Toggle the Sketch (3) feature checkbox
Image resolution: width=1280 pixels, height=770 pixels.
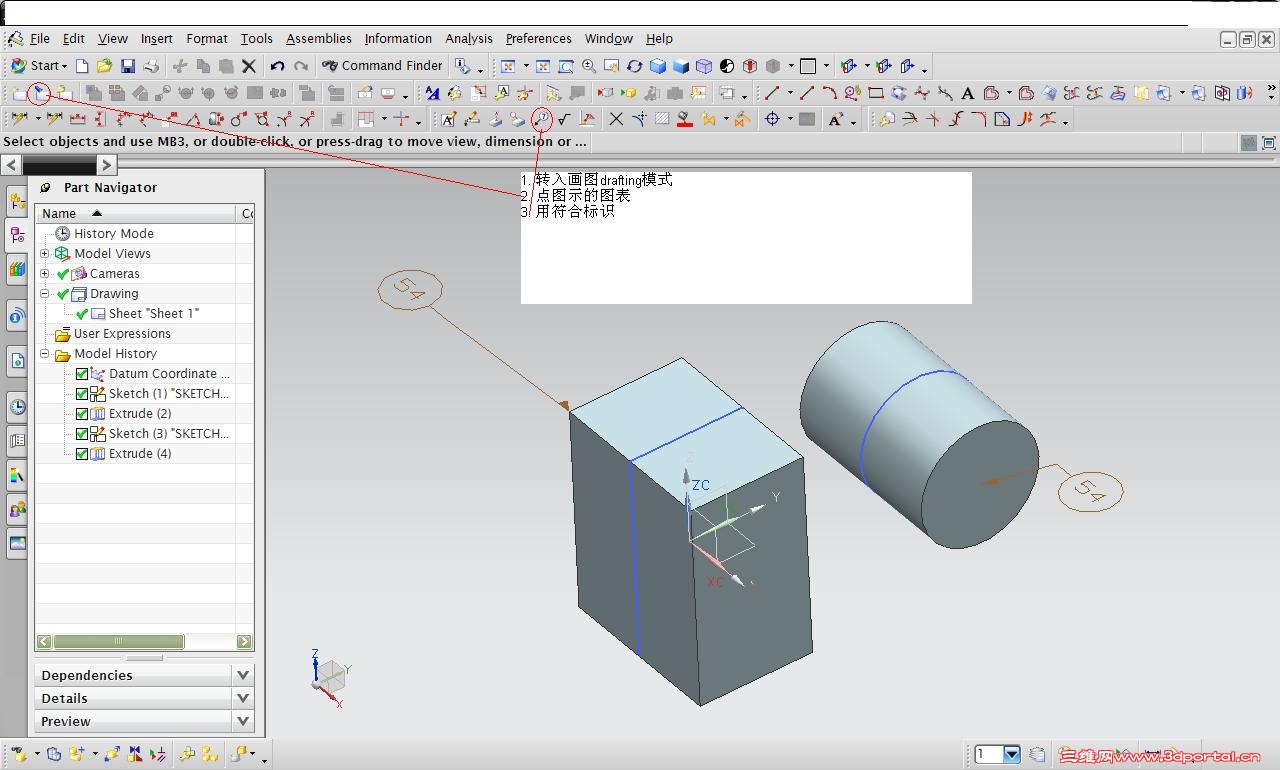click(x=82, y=434)
